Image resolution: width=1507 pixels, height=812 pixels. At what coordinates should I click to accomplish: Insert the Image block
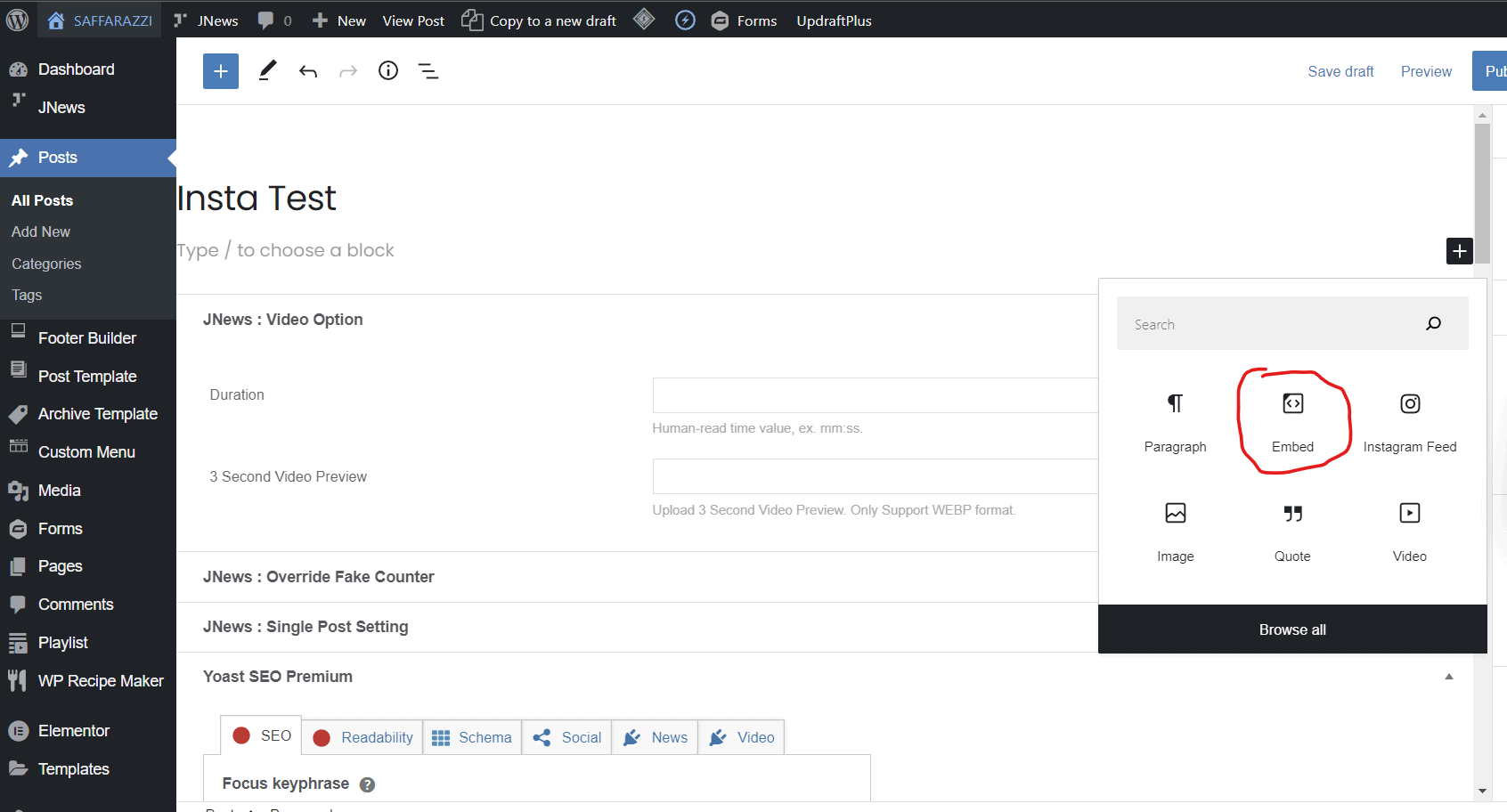click(x=1175, y=531)
